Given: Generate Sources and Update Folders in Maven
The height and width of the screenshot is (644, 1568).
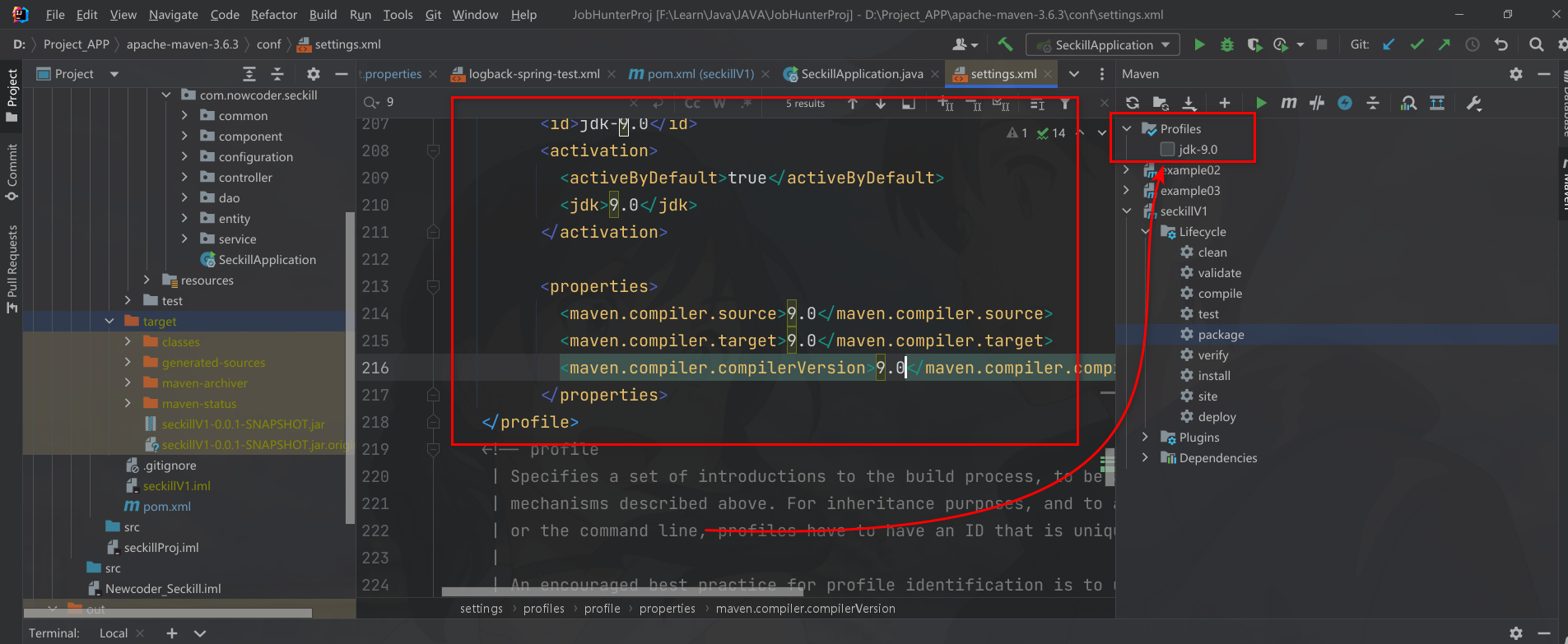Looking at the screenshot, I should tap(1161, 103).
